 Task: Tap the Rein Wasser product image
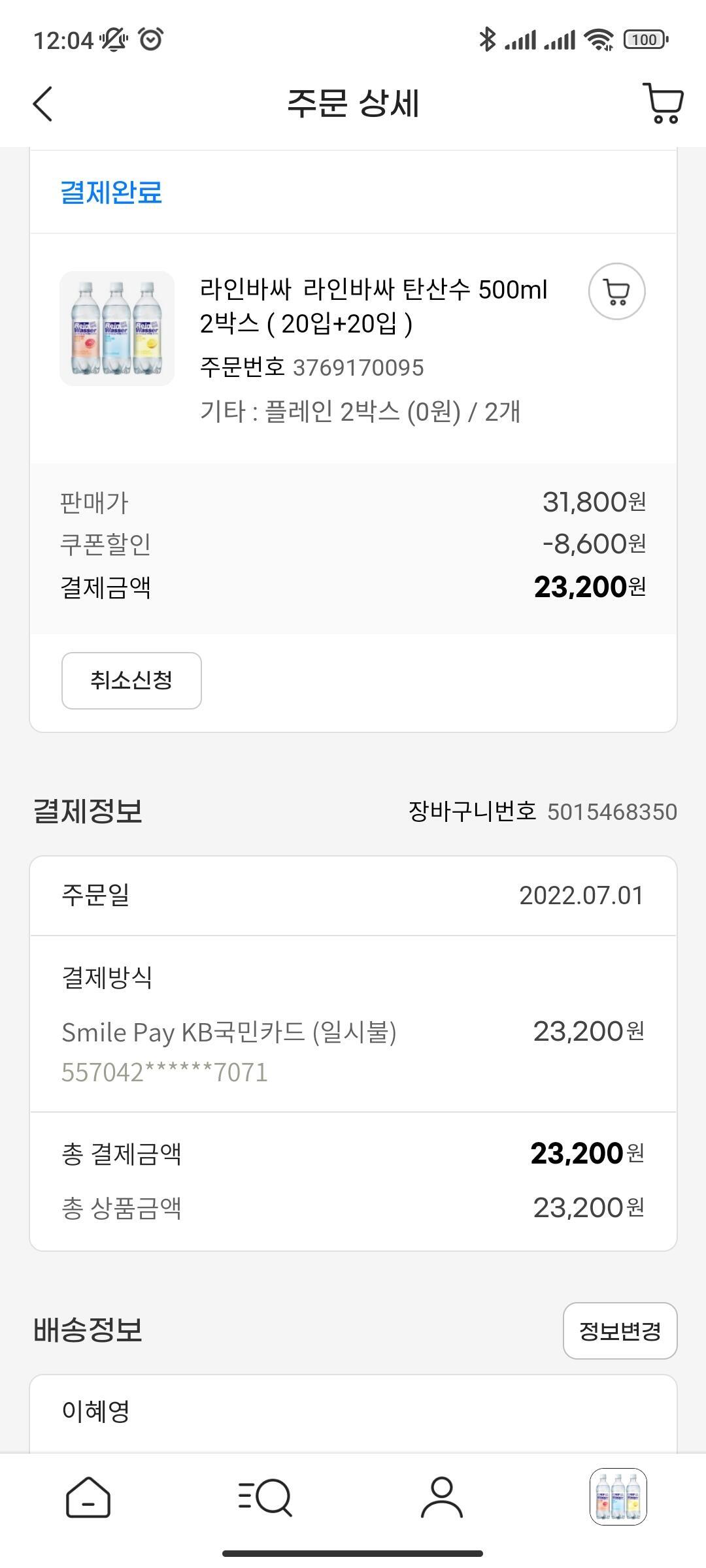[x=117, y=329]
